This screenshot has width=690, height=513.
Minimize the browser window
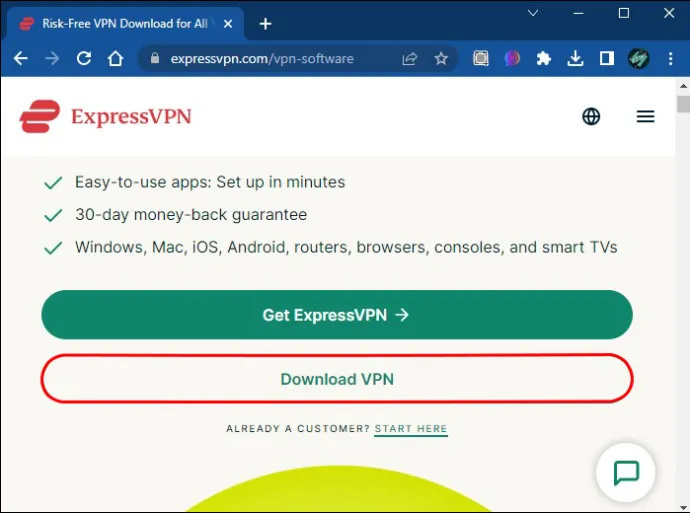click(x=578, y=13)
